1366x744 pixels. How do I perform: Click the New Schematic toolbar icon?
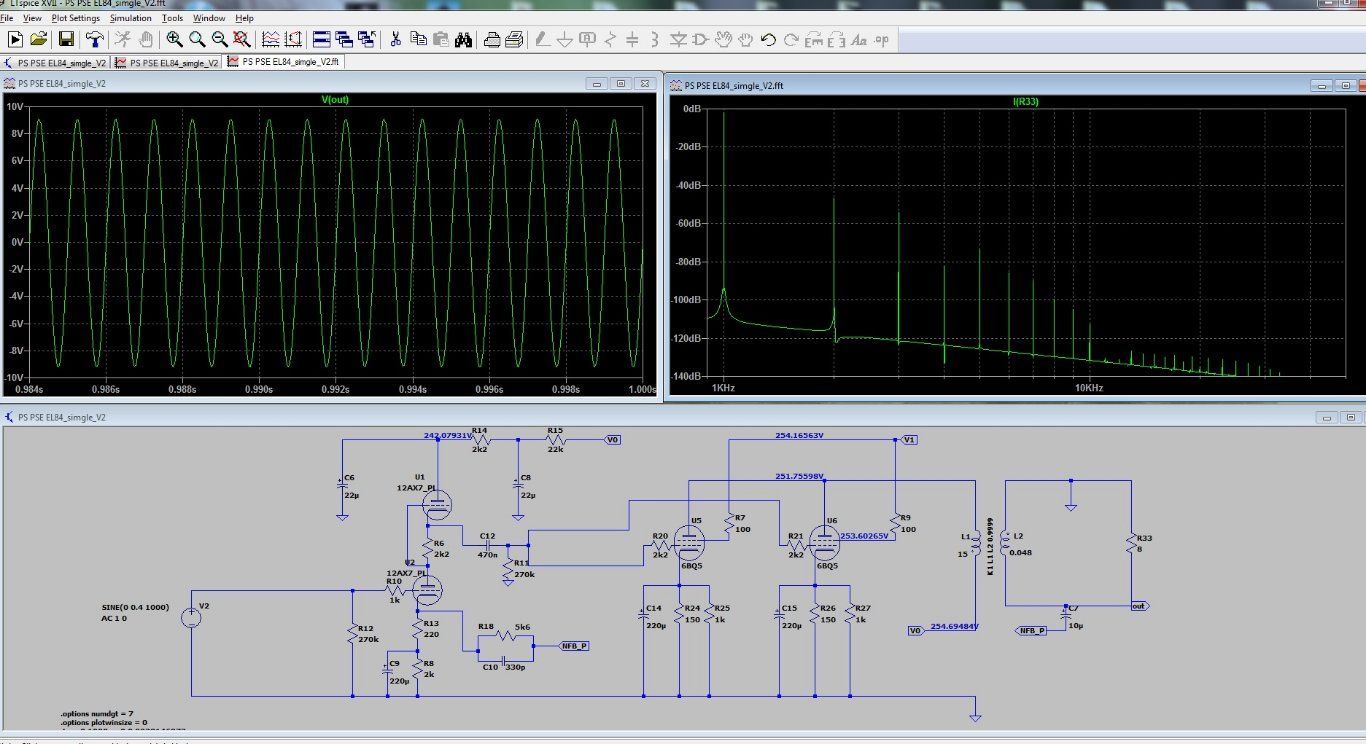coord(15,39)
